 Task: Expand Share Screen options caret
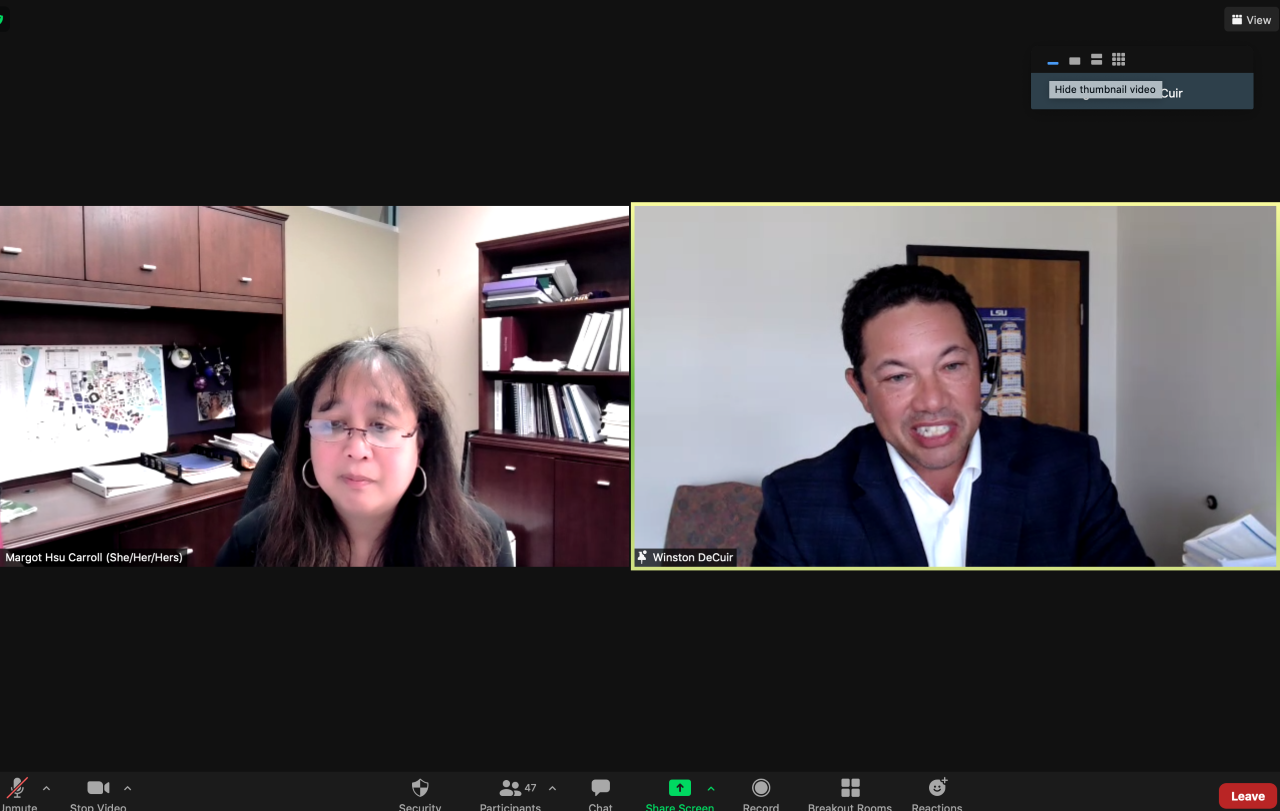(711, 789)
